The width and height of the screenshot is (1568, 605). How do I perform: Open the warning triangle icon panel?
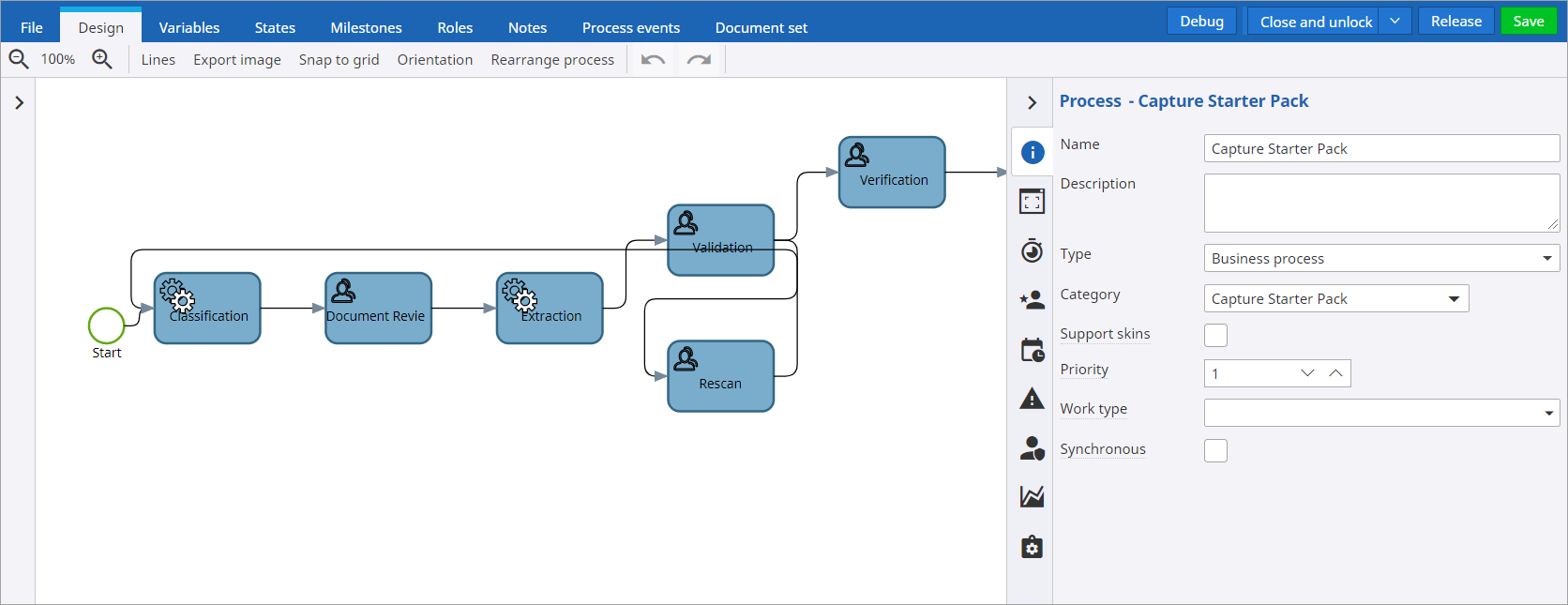[1033, 399]
